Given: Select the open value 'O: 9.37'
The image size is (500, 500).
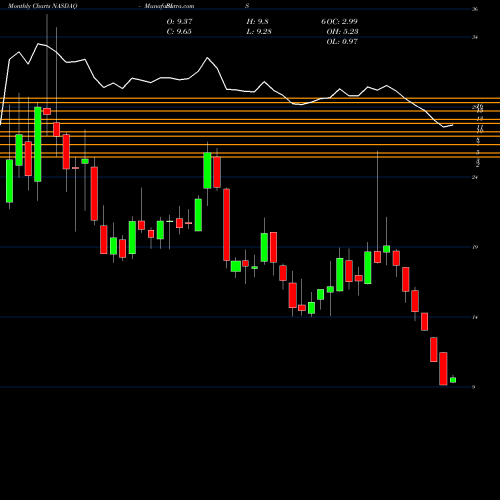Looking at the screenshot, I should point(179,21).
